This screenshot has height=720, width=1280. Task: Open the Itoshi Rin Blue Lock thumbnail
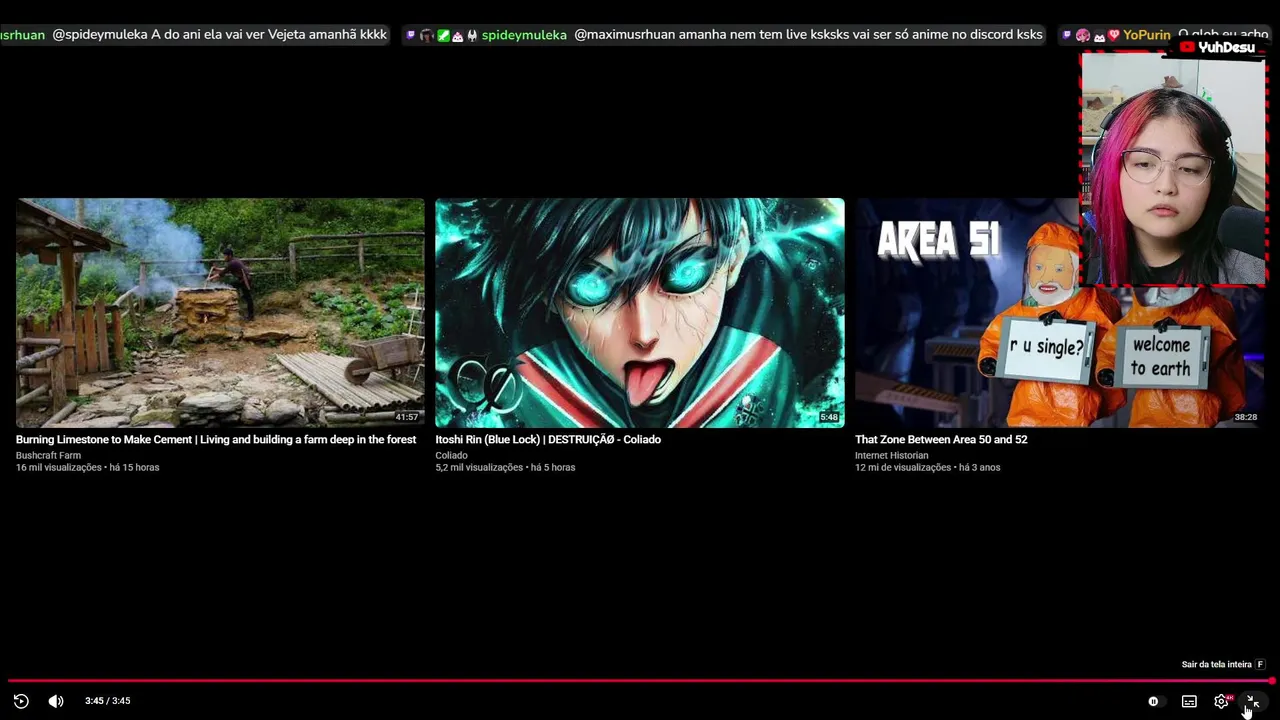(640, 313)
